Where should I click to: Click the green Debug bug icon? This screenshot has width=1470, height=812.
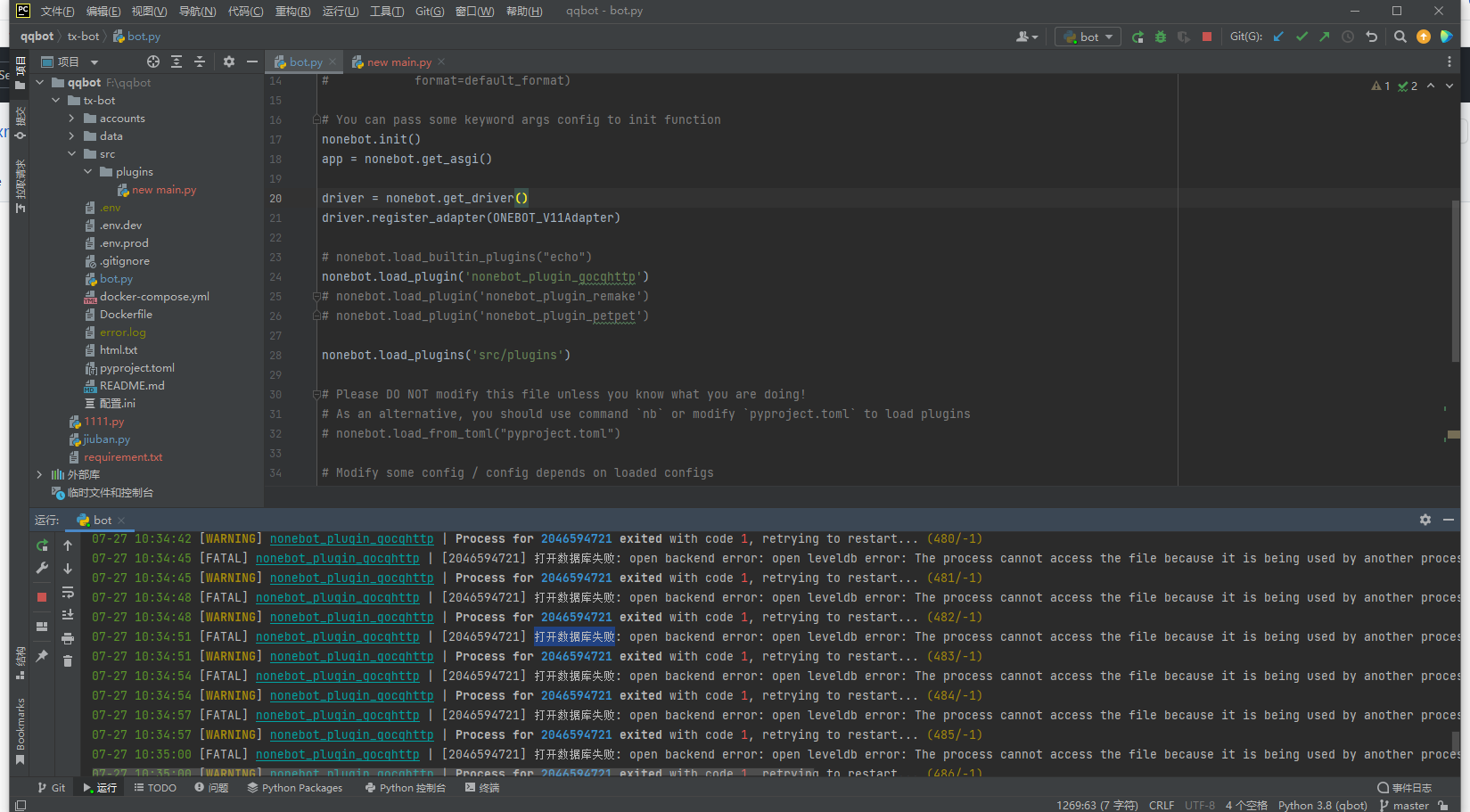point(1161,37)
